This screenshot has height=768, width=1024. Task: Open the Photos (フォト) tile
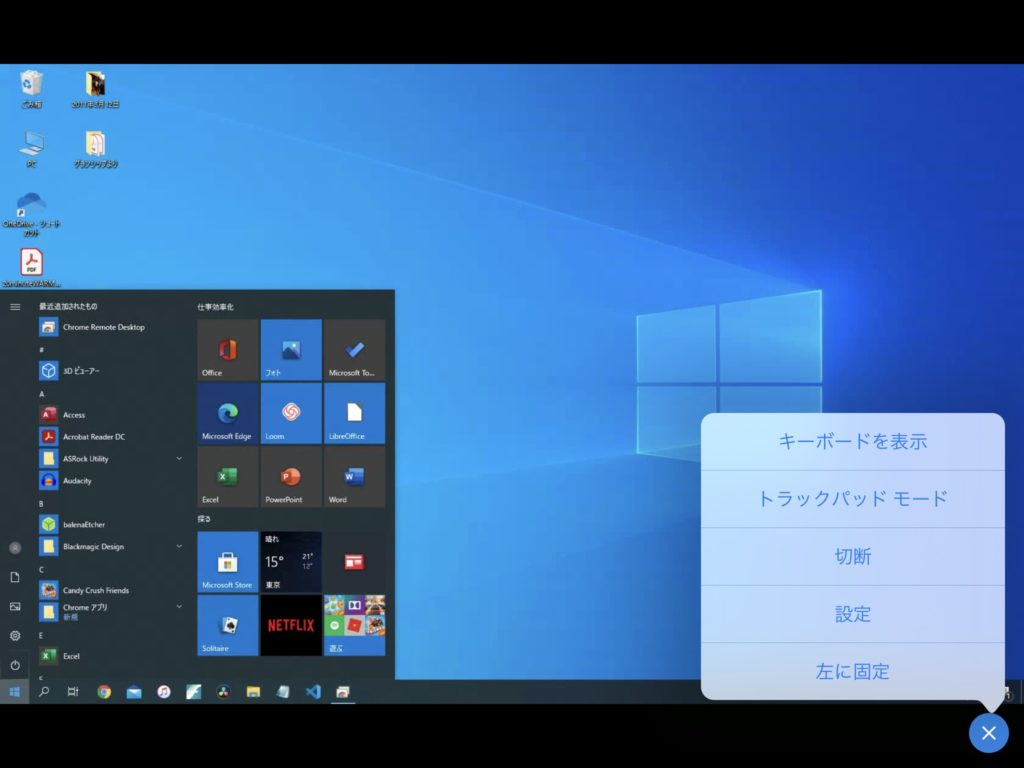click(291, 349)
